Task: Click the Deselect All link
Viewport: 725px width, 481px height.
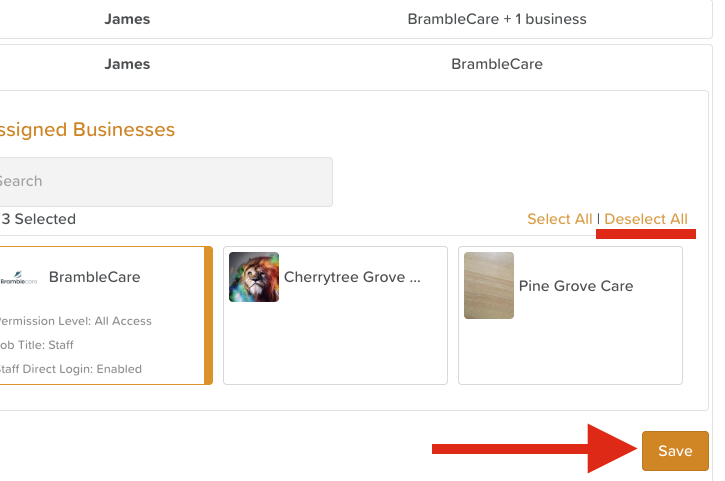Action: pyautogui.click(x=646, y=219)
